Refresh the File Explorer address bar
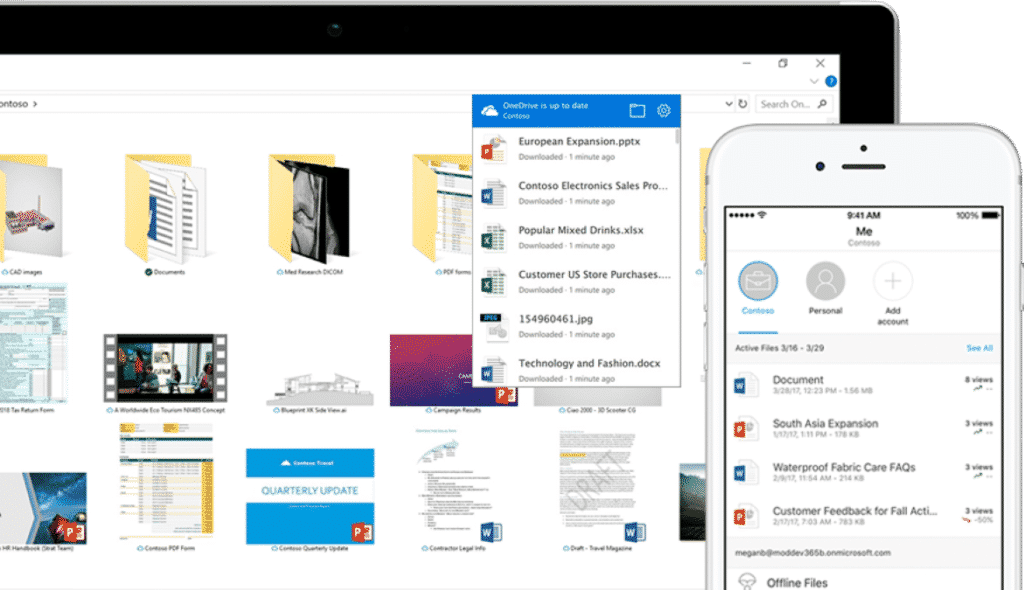1024x590 pixels. [x=743, y=103]
